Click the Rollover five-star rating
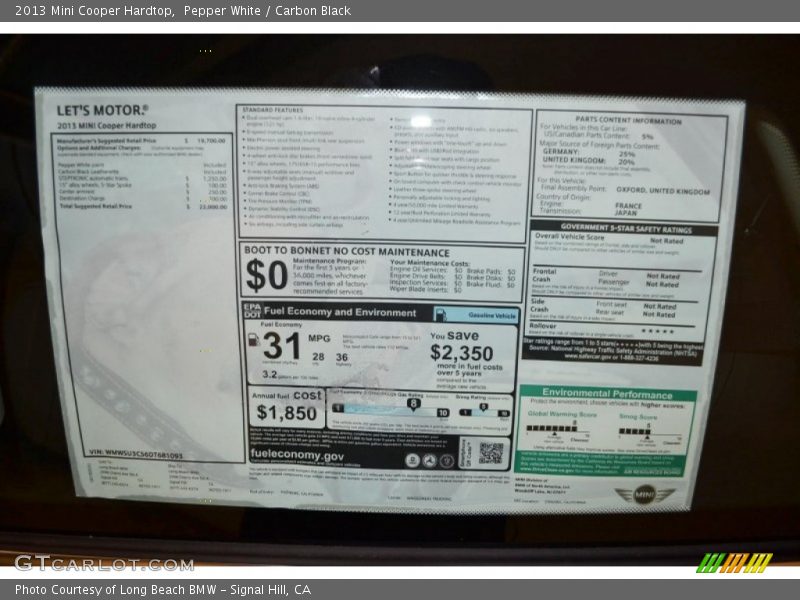 [x=656, y=330]
